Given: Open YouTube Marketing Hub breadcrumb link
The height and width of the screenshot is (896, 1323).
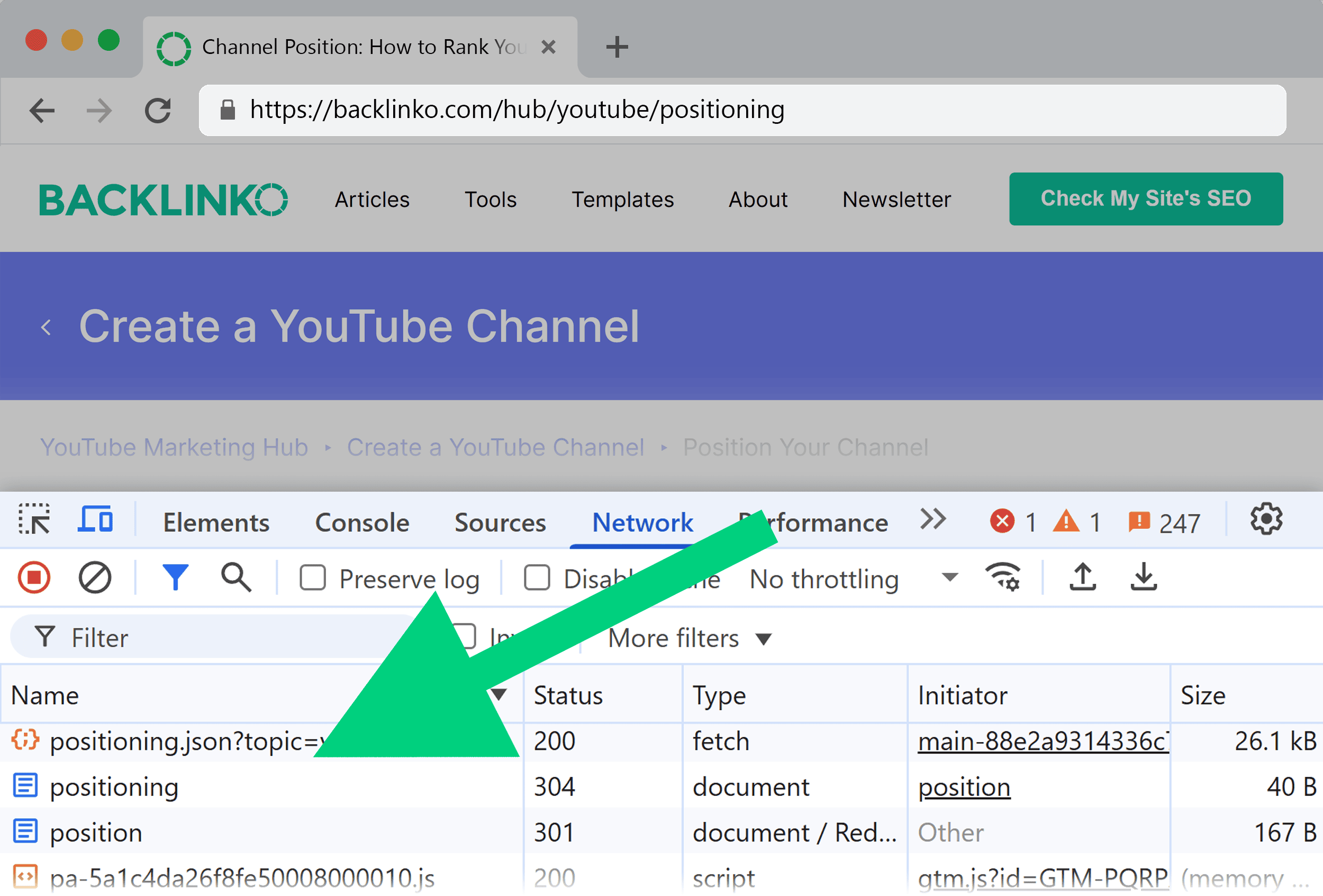Looking at the screenshot, I should coord(174,447).
